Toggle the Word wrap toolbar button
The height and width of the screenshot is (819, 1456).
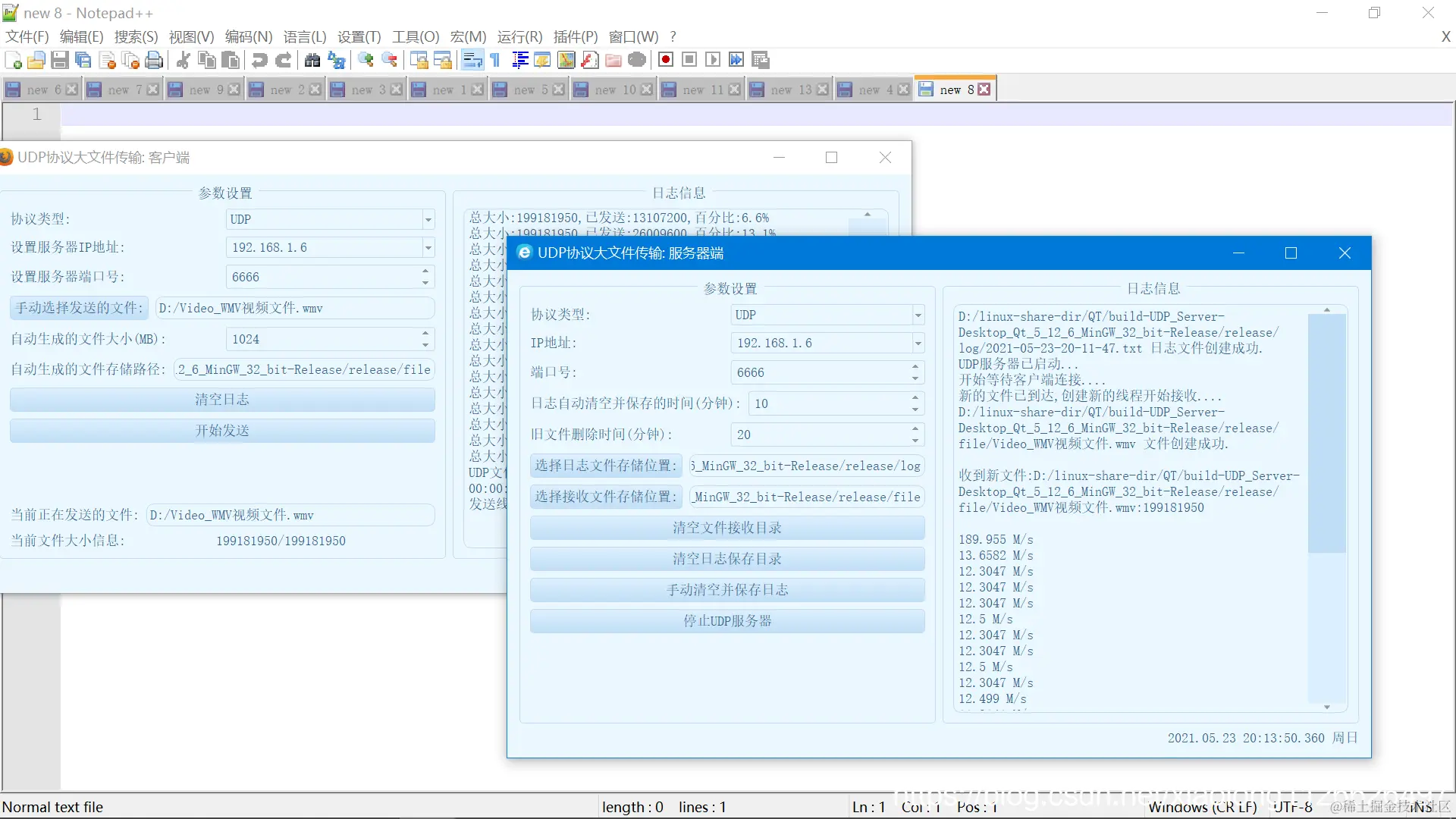point(472,60)
